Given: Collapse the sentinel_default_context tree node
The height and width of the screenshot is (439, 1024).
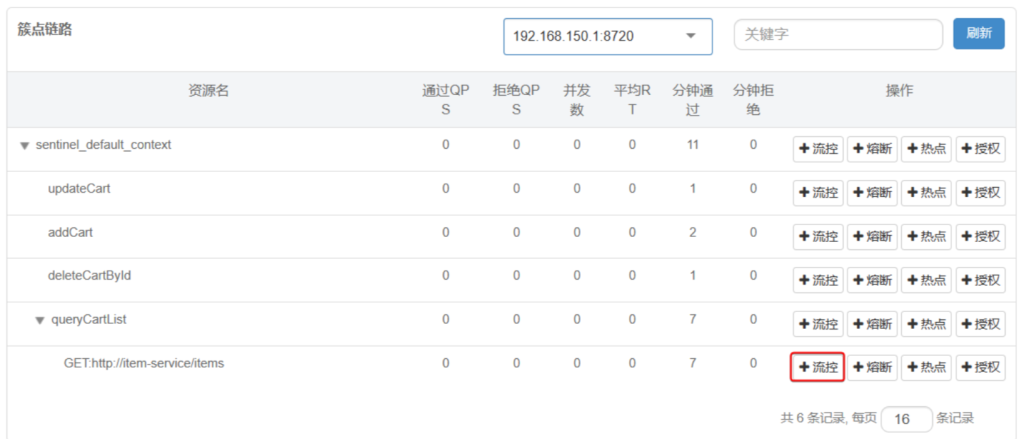Looking at the screenshot, I should (25, 146).
